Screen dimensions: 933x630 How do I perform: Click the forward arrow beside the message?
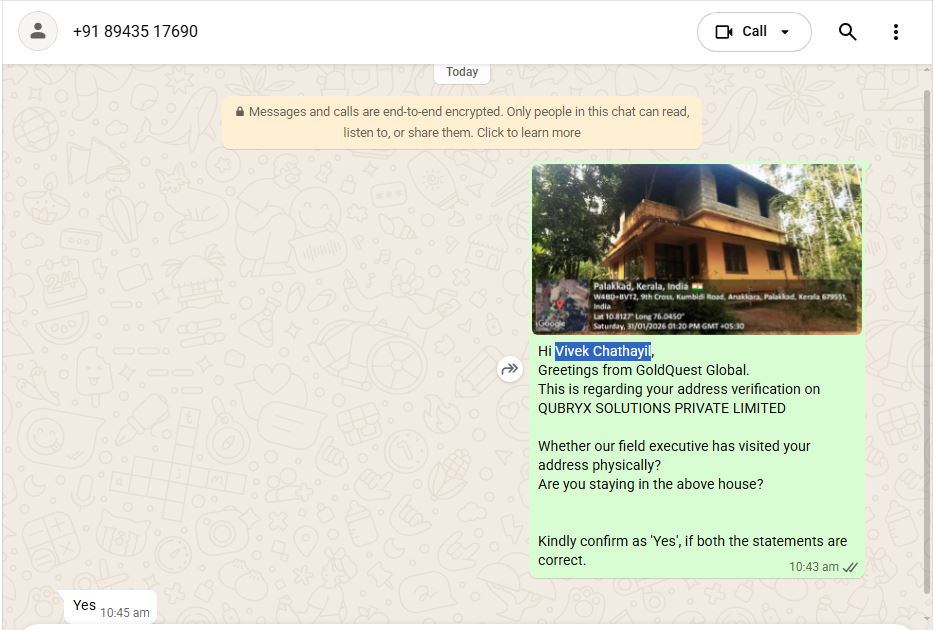click(510, 370)
